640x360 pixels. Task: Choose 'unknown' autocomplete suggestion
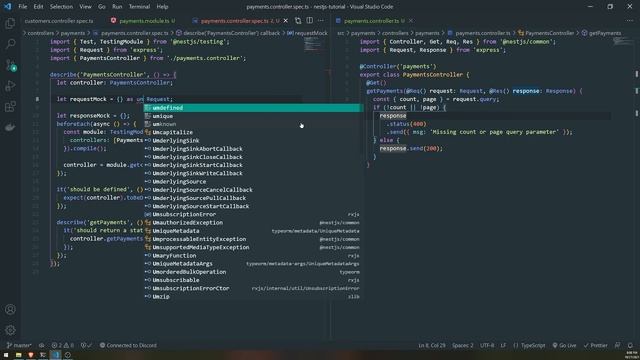click(252, 124)
